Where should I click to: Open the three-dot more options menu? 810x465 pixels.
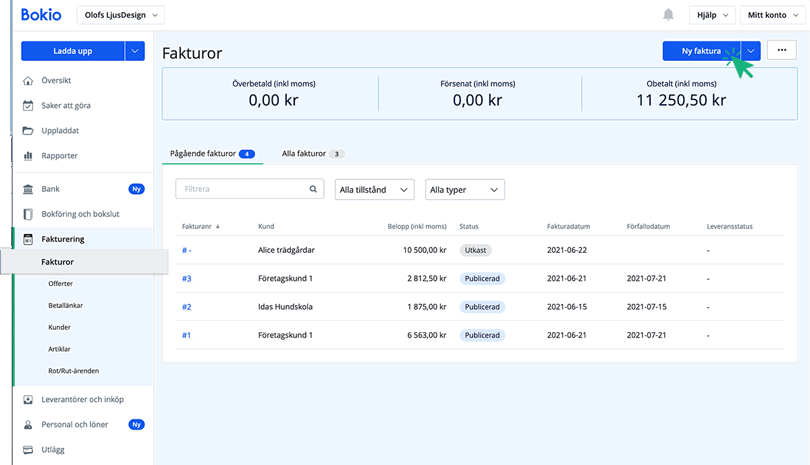(782, 51)
